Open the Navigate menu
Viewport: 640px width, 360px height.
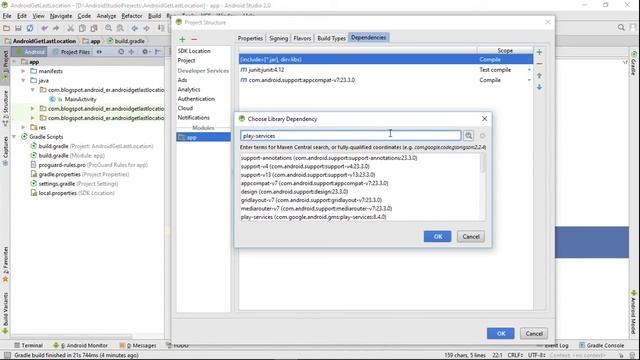click(61, 16)
